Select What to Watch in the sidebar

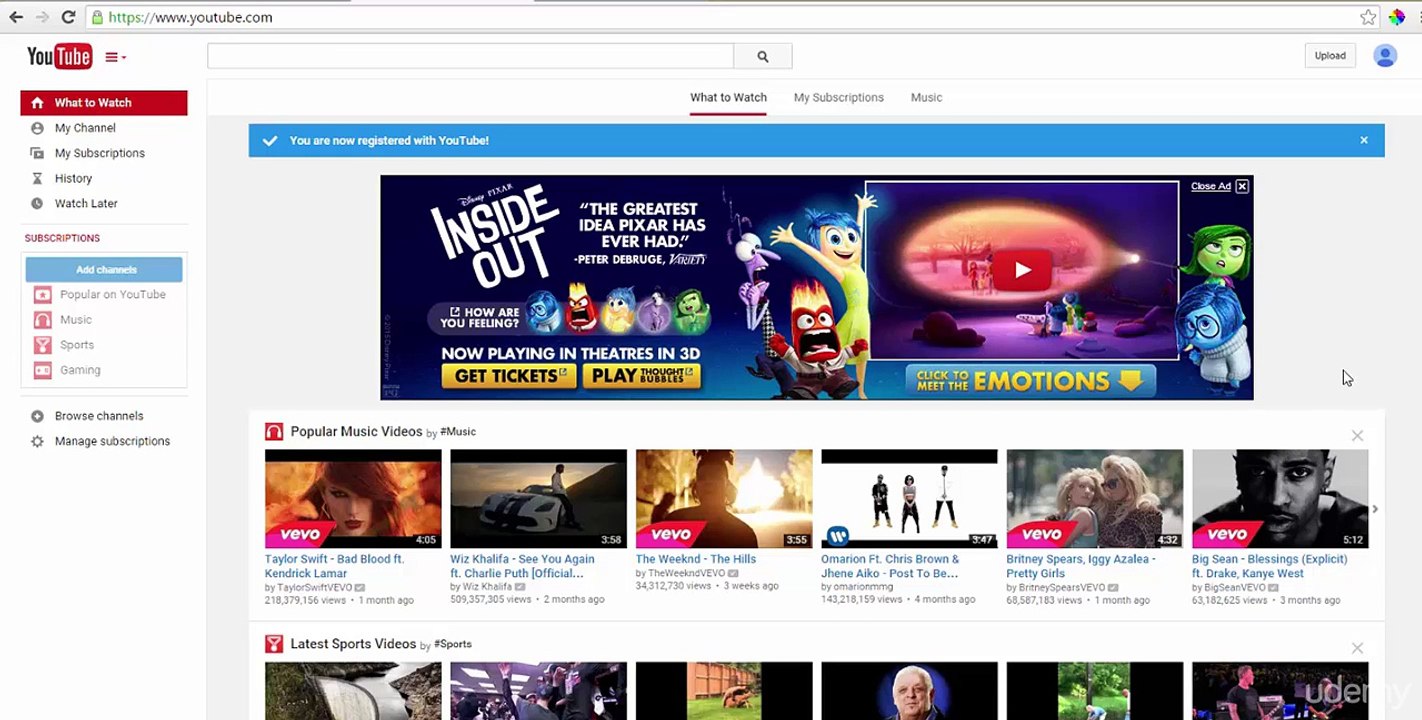tap(104, 103)
